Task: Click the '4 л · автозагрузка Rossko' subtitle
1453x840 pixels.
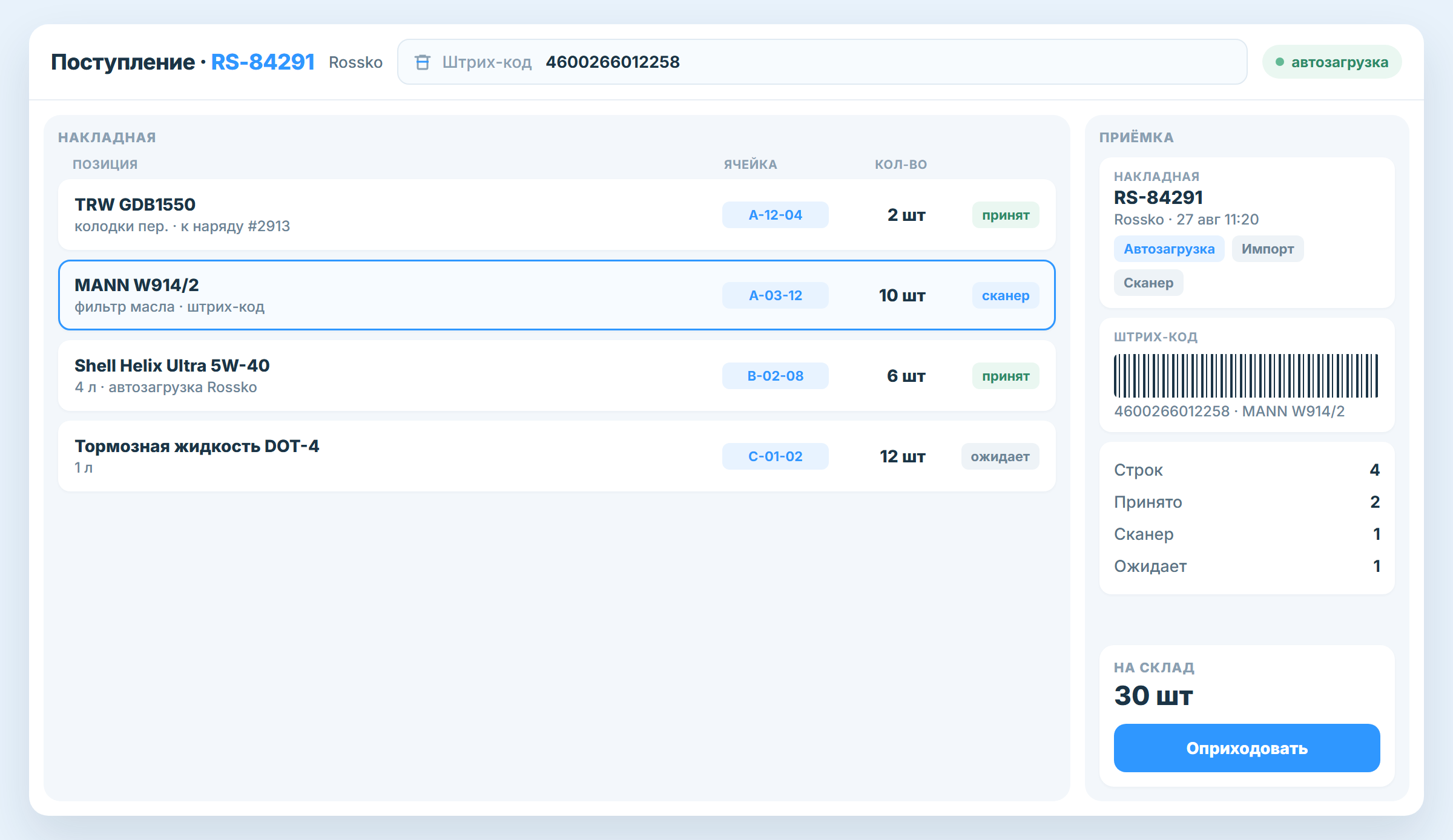Action: coord(166,387)
